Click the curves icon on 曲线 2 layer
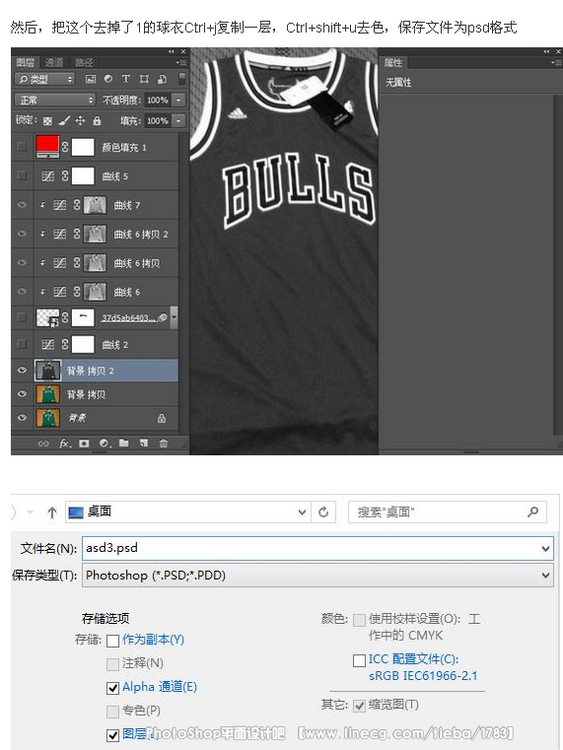 pos(48,344)
